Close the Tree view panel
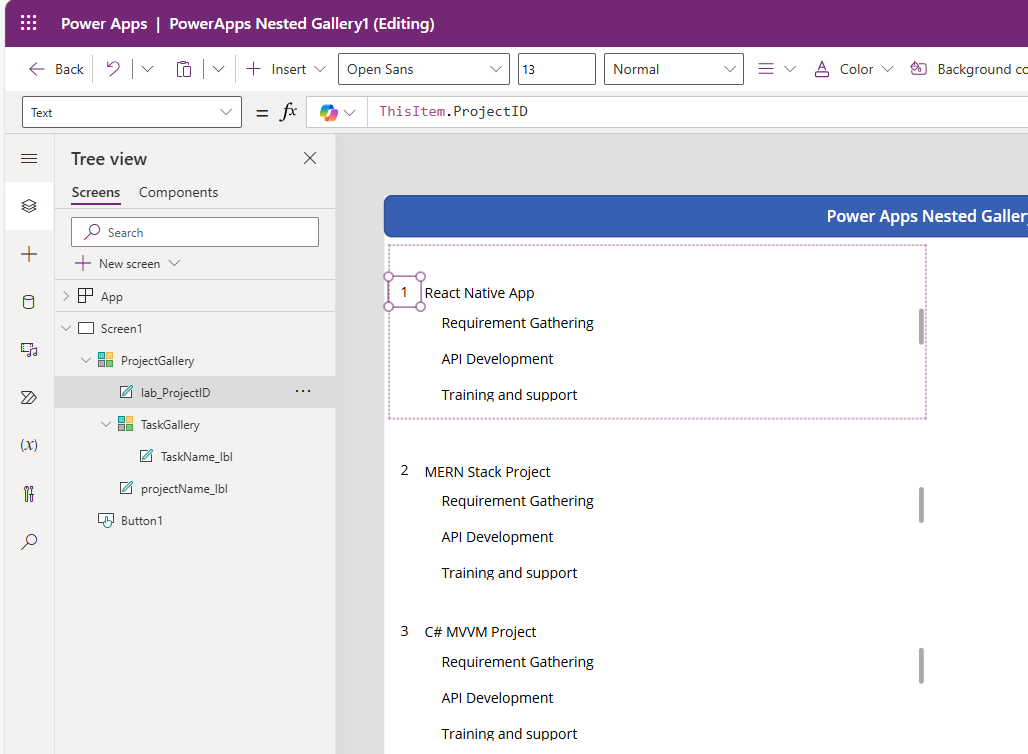 [310, 158]
